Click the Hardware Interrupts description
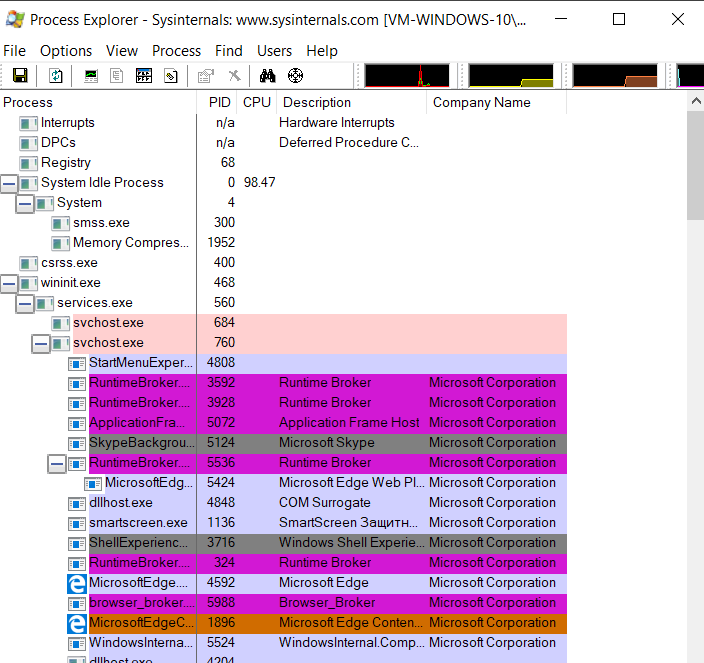 tap(337, 123)
